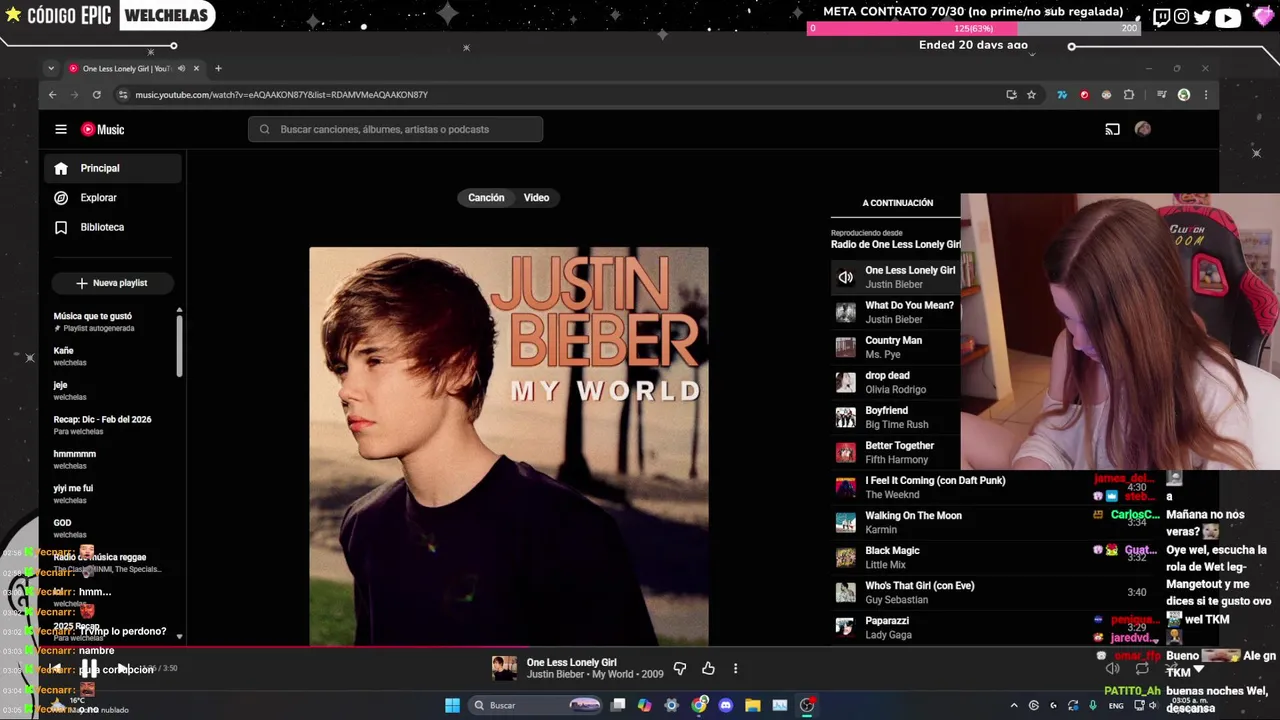Click the YouTube Music logo
The height and width of the screenshot is (720, 1280).
pos(103,129)
